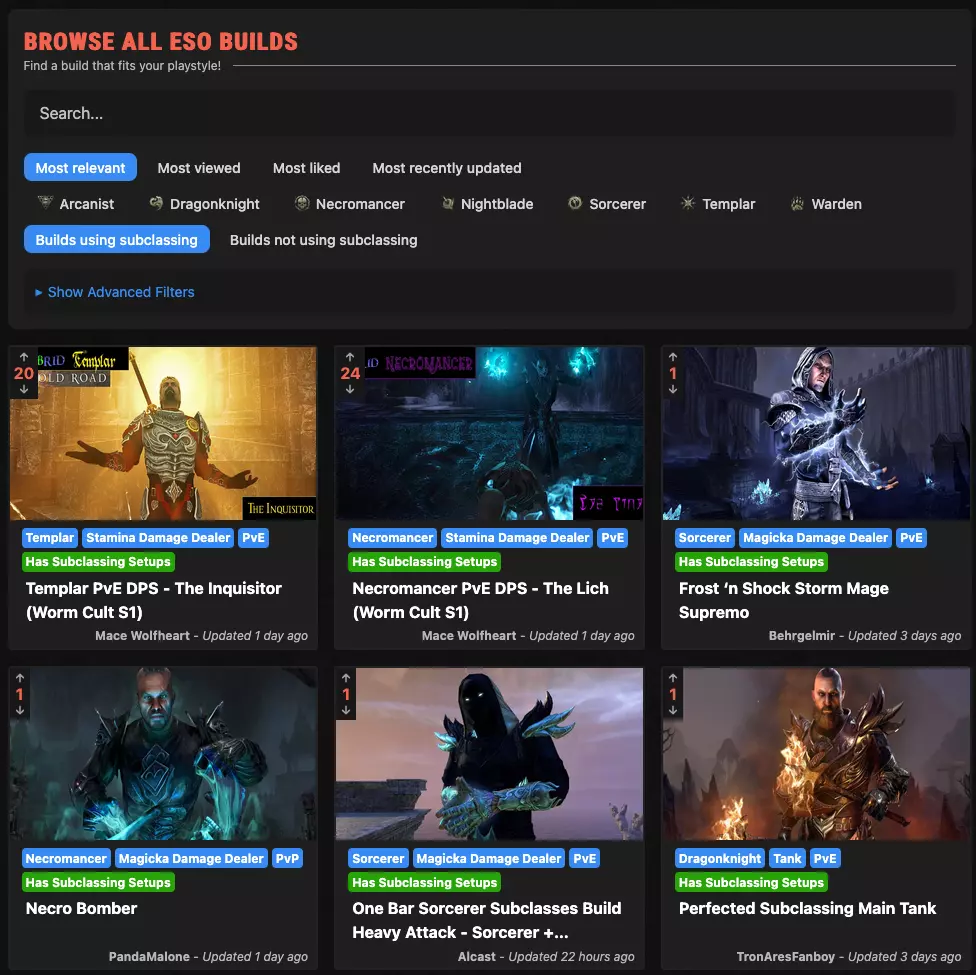This screenshot has width=976, height=975.
Task: Select the Most relevant sort option
Action: pyautogui.click(x=80, y=167)
